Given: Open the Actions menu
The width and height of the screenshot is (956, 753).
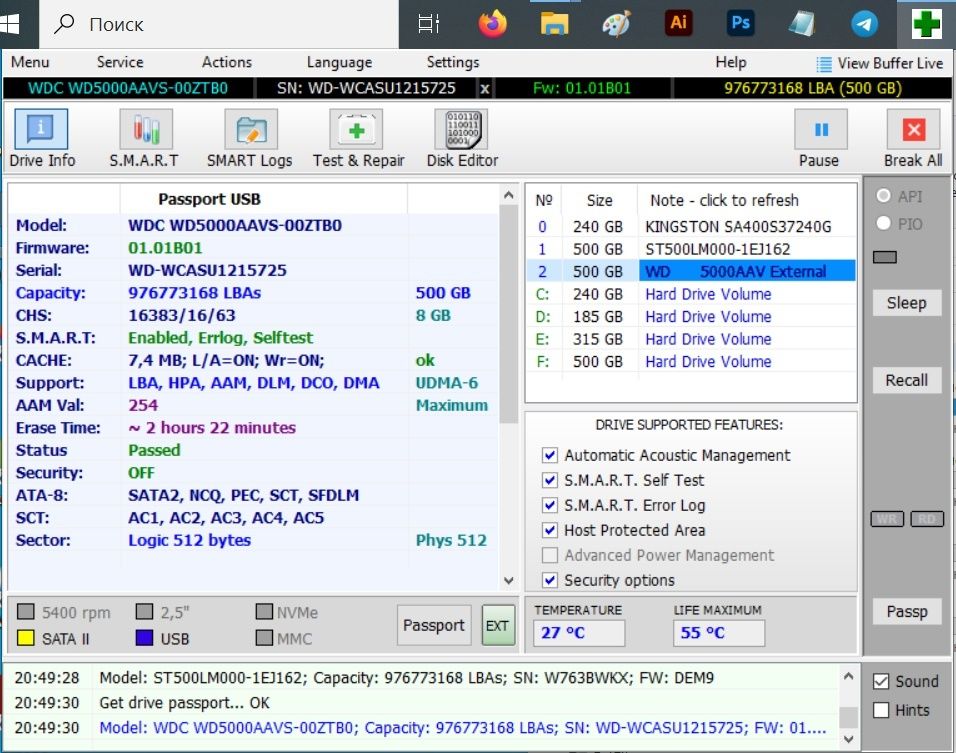Looking at the screenshot, I should point(227,62).
